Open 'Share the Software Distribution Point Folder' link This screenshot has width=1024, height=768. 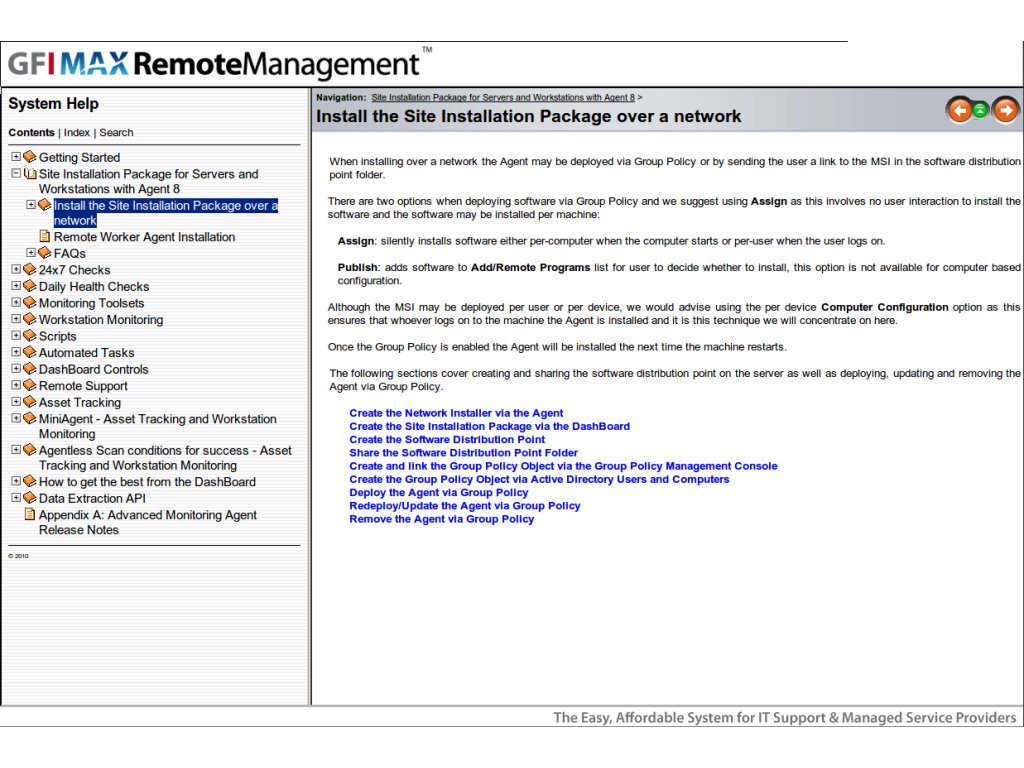click(x=464, y=453)
